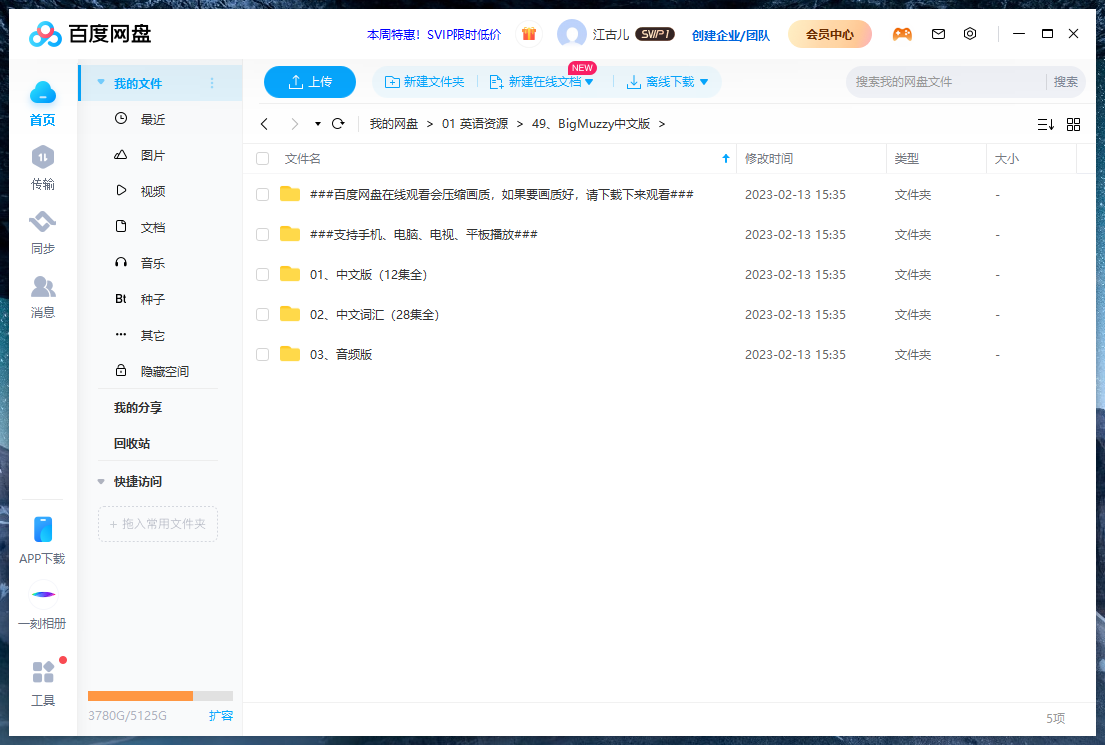Check the select-all checkbox in header
The image size is (1105, 745).
point(262,158)
